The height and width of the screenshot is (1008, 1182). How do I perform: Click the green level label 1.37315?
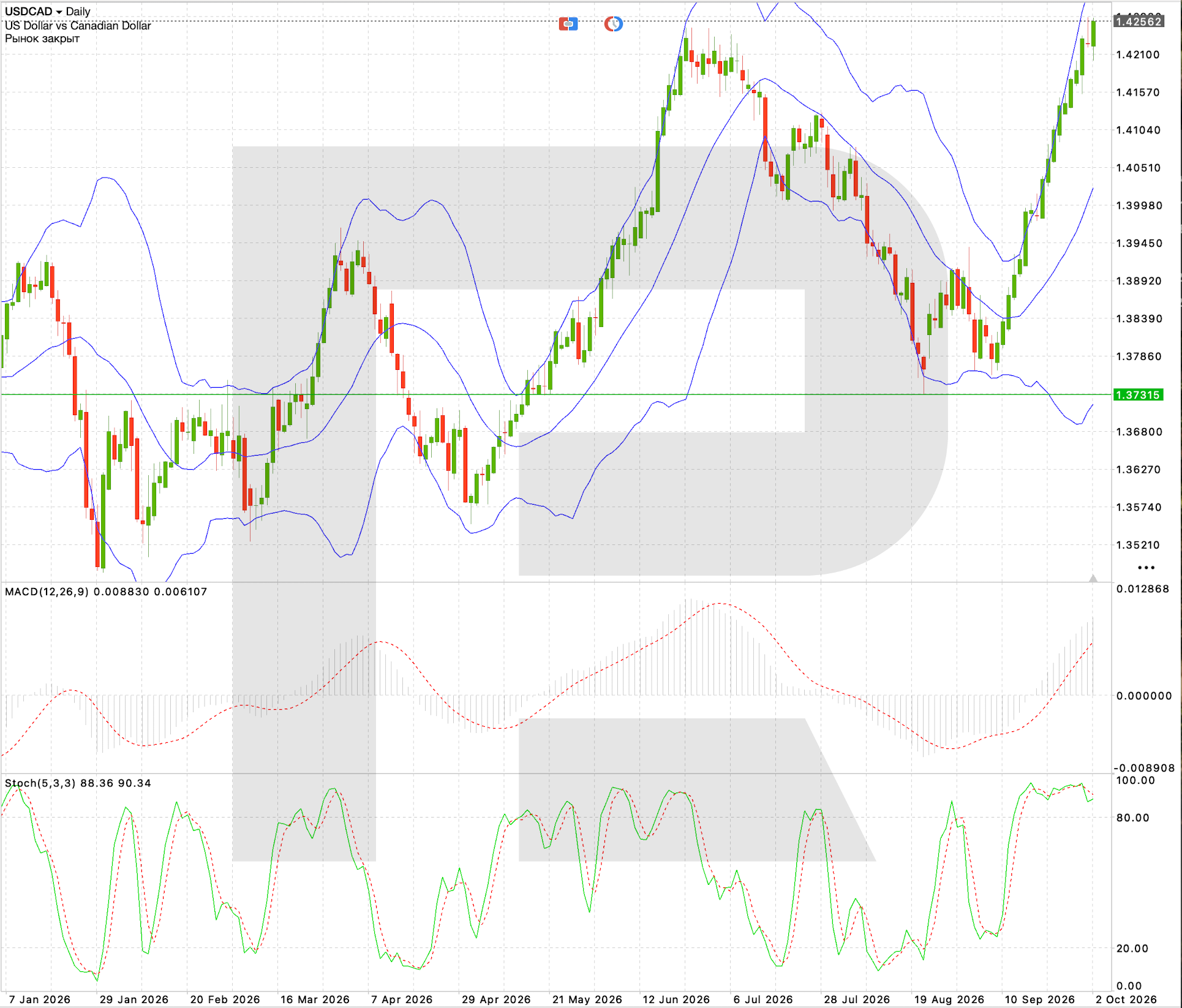(1139, 394)
